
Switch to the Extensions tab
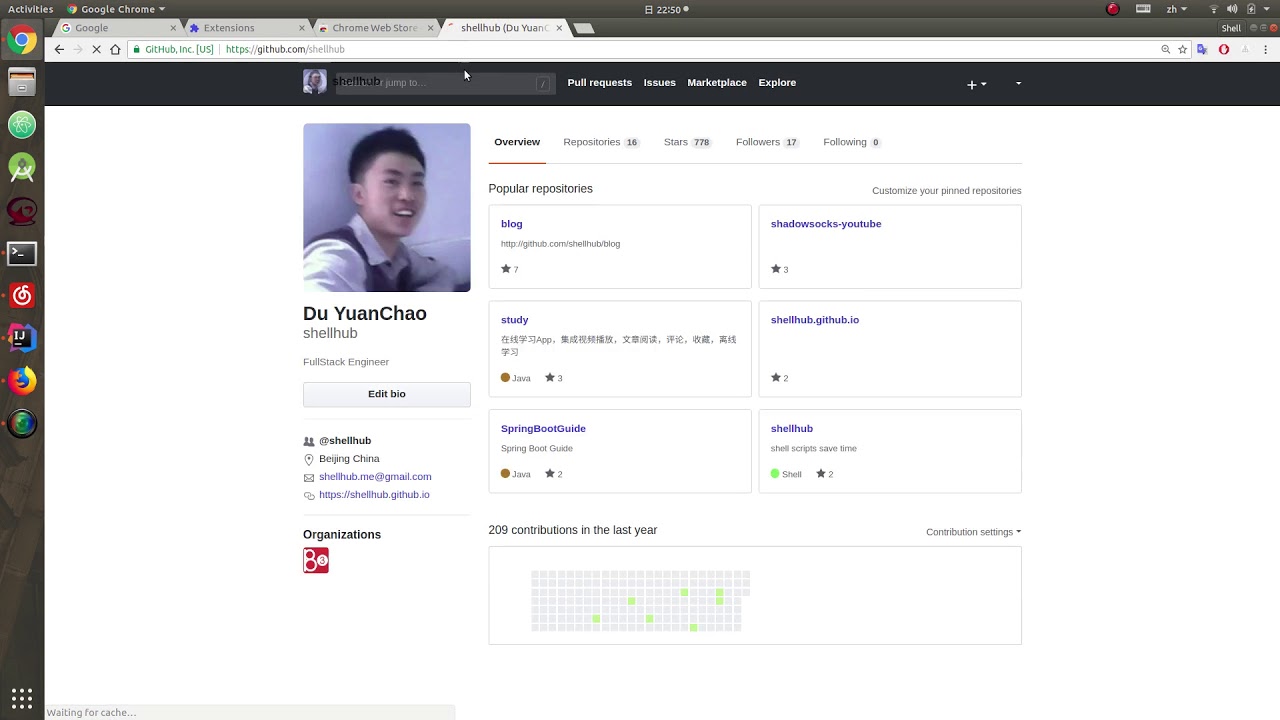[245, 28]
